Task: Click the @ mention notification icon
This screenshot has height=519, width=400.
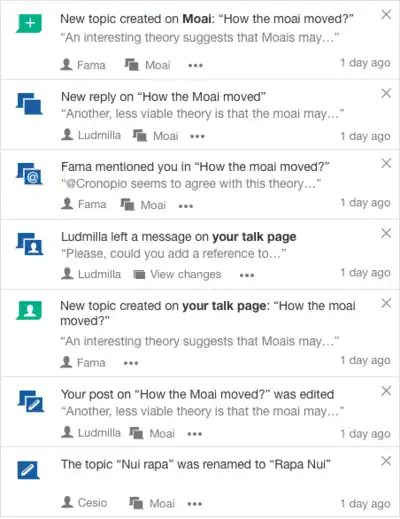Action: pos(29,174)
